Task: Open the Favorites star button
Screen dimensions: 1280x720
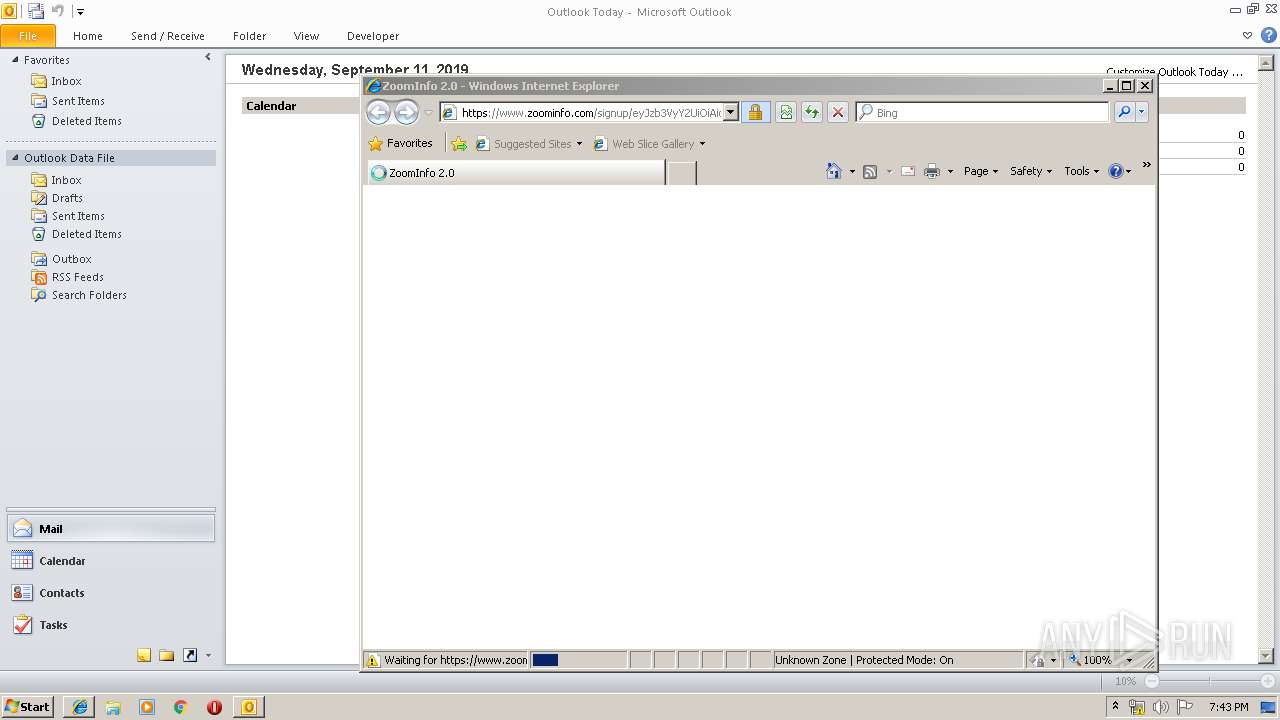Action: [x=400, y=143]
